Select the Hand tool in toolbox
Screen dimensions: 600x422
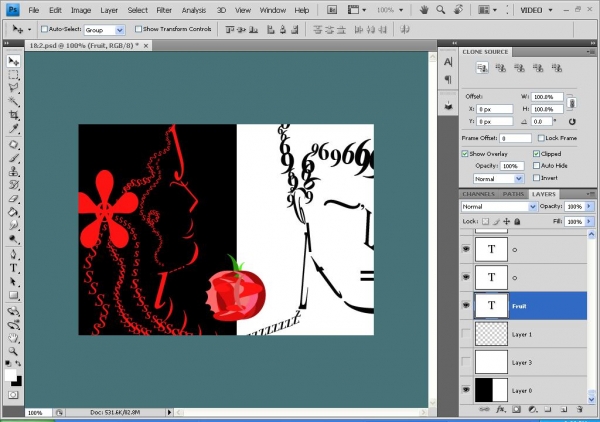[x=13, y=338]
